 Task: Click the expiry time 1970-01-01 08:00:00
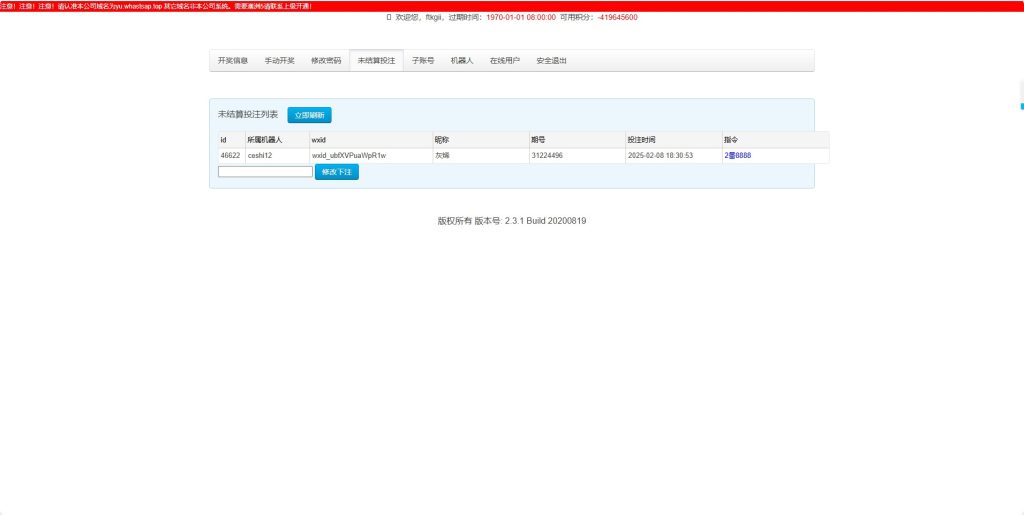pyautogui.click(x=521, y=18)
